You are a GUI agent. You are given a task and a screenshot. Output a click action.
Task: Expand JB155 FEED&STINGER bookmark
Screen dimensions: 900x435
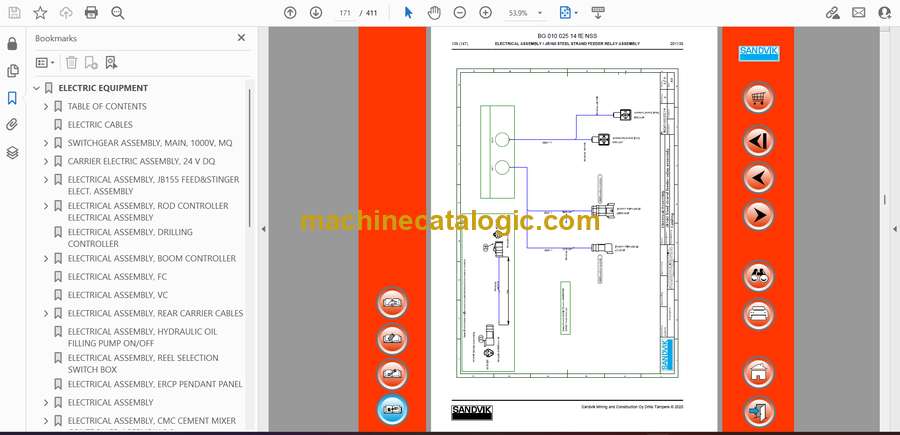46,180
